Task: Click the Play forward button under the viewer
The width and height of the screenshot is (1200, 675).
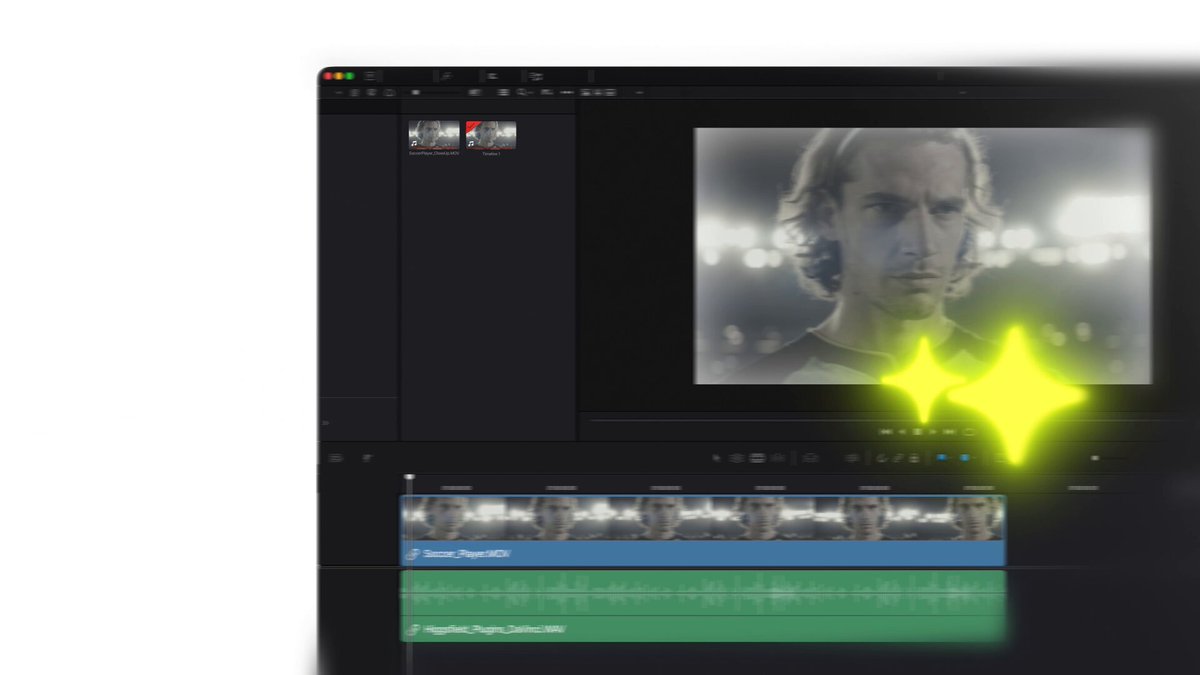Action: point(933,432)
